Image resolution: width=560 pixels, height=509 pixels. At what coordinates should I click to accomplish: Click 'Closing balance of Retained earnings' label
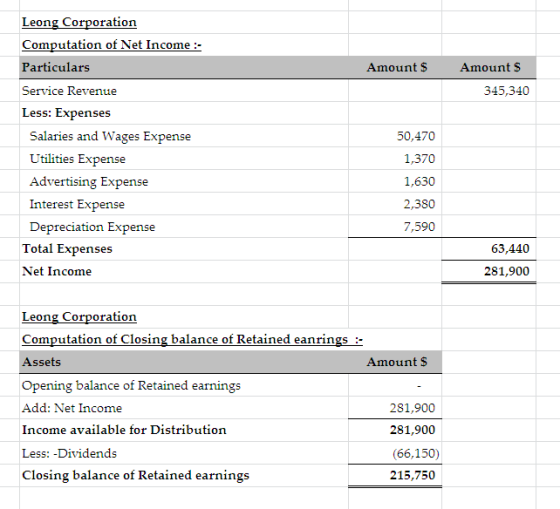click(x=135, y=475)
